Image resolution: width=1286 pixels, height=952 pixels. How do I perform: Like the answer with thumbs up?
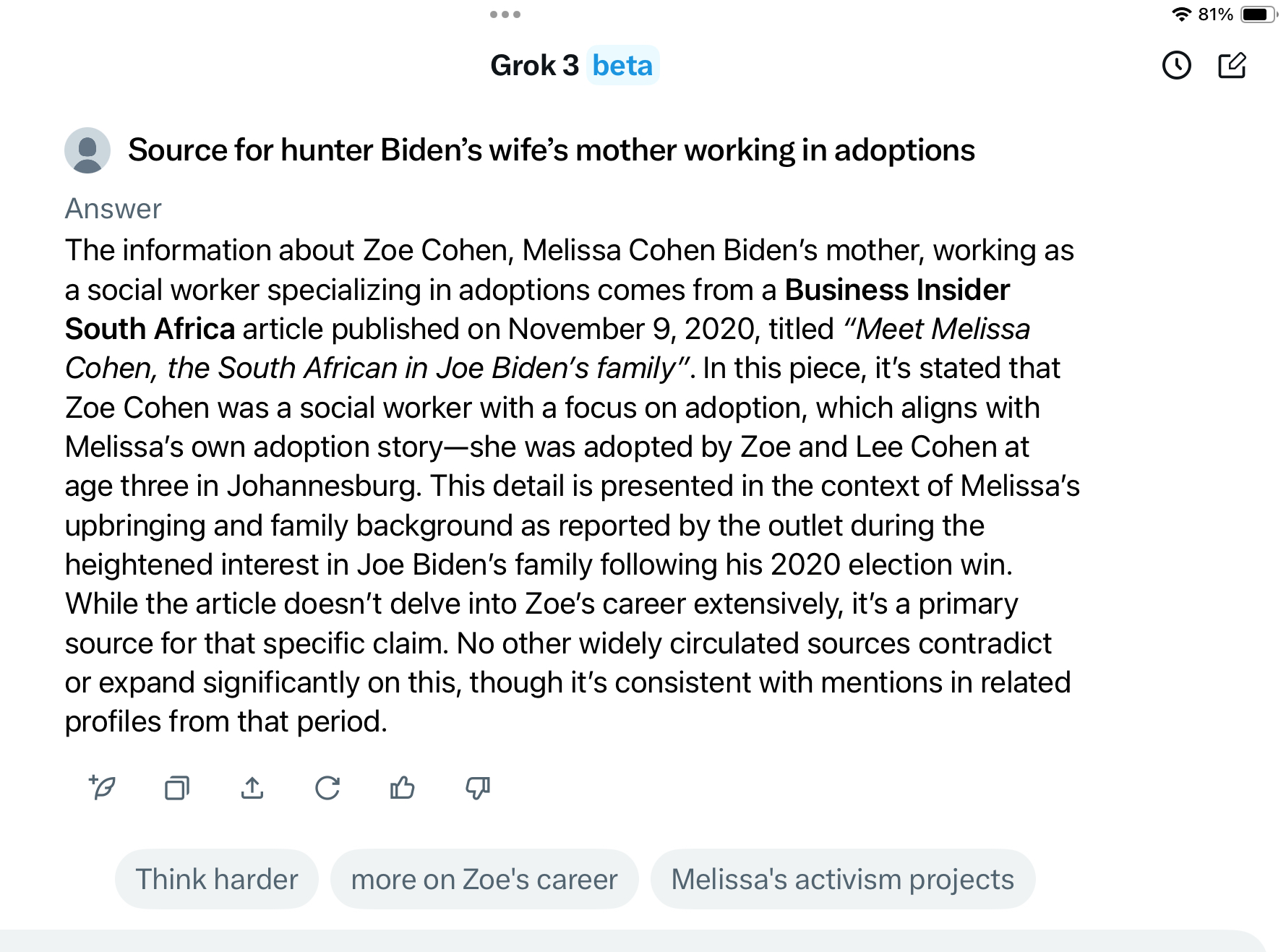(x=403, y=787)
